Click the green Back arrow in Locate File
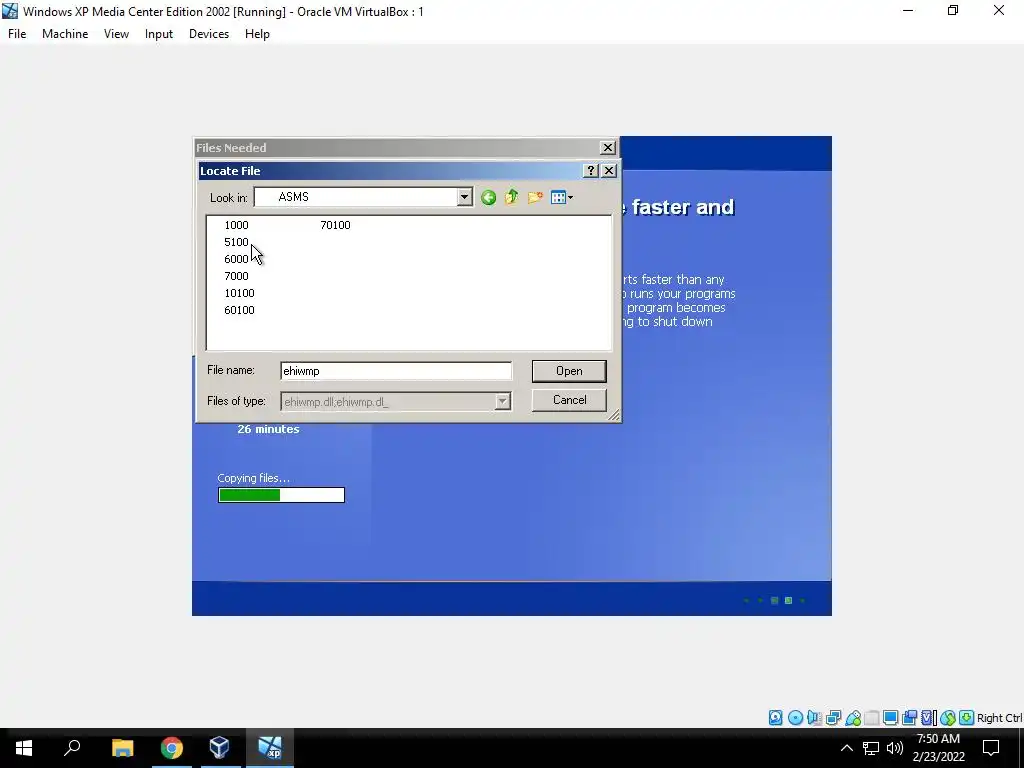 pyautogui.click(x=488, y=197)
